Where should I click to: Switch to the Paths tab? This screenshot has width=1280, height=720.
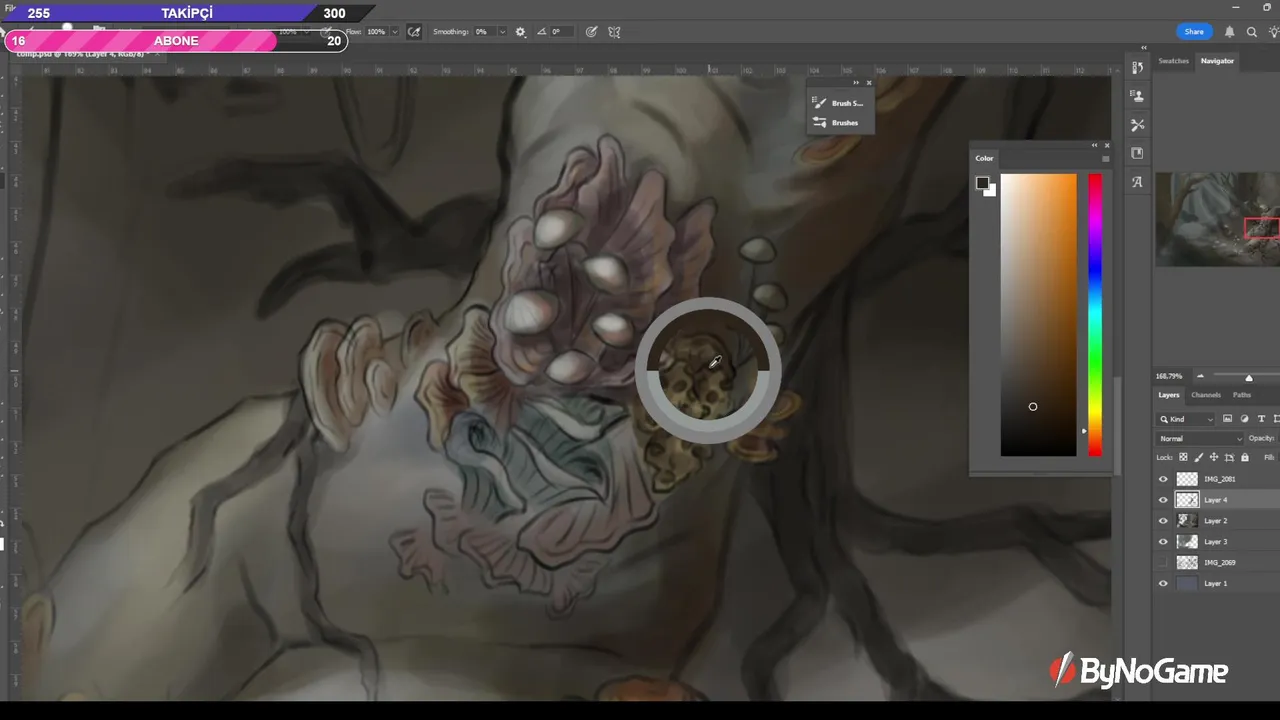click(1241, 395)
